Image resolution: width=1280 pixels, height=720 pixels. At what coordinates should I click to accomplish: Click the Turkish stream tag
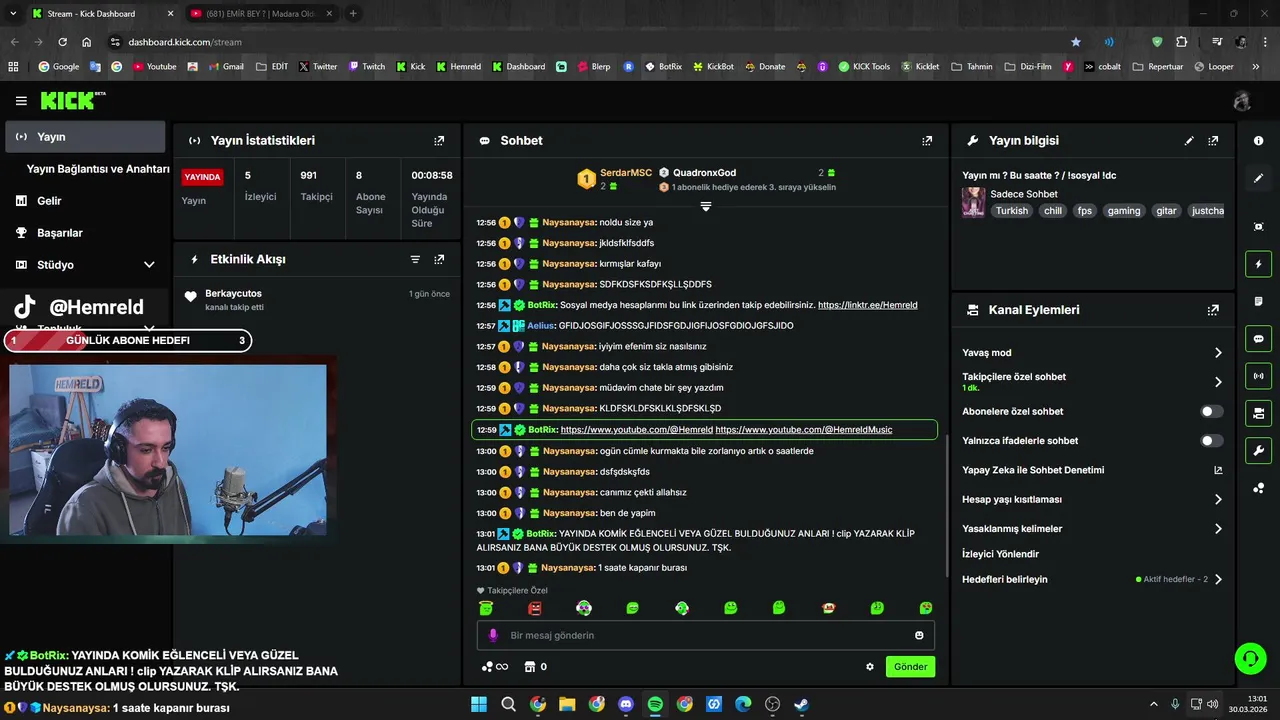tap(1011, 211)
